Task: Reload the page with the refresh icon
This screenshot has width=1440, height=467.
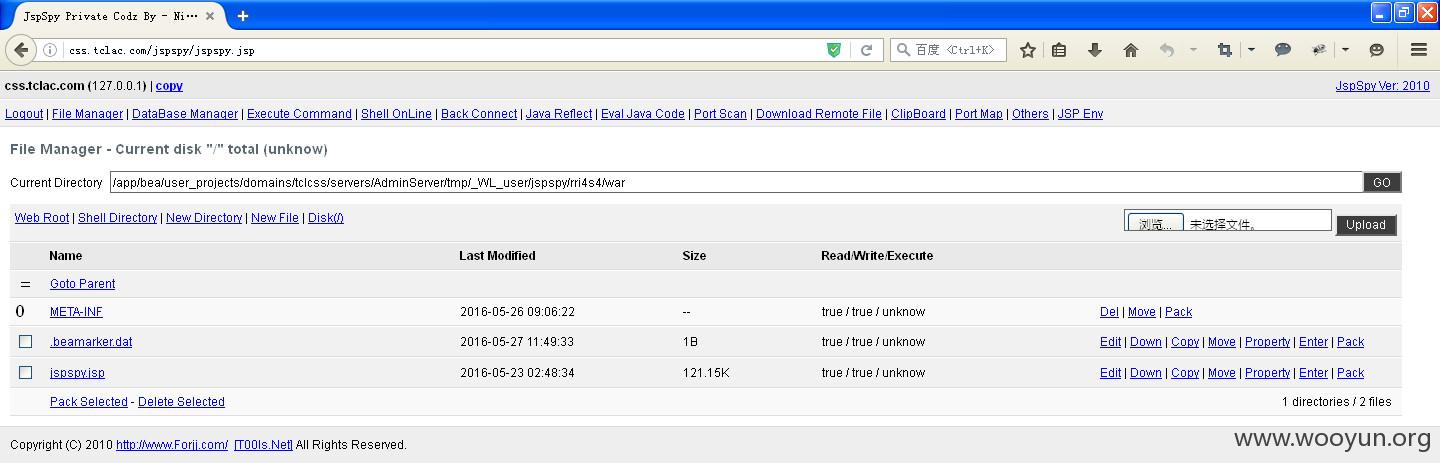Action: pyautogui.click(x=866, y=50)
